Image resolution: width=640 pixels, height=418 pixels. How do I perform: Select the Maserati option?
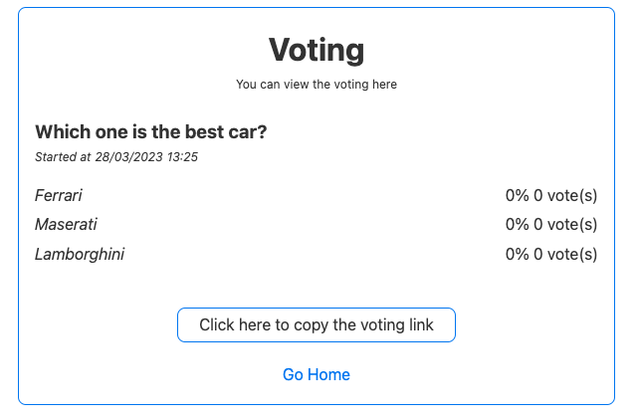(66, 224)
